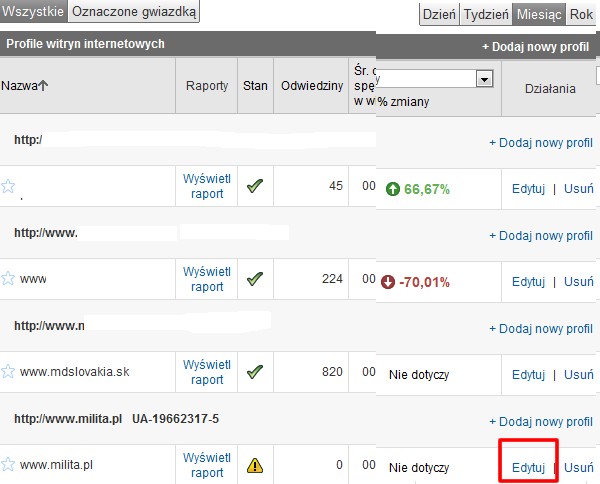The image size is (600, 484).
Task: Star the www.mdslovakia.sk profile
Action: 8,372
